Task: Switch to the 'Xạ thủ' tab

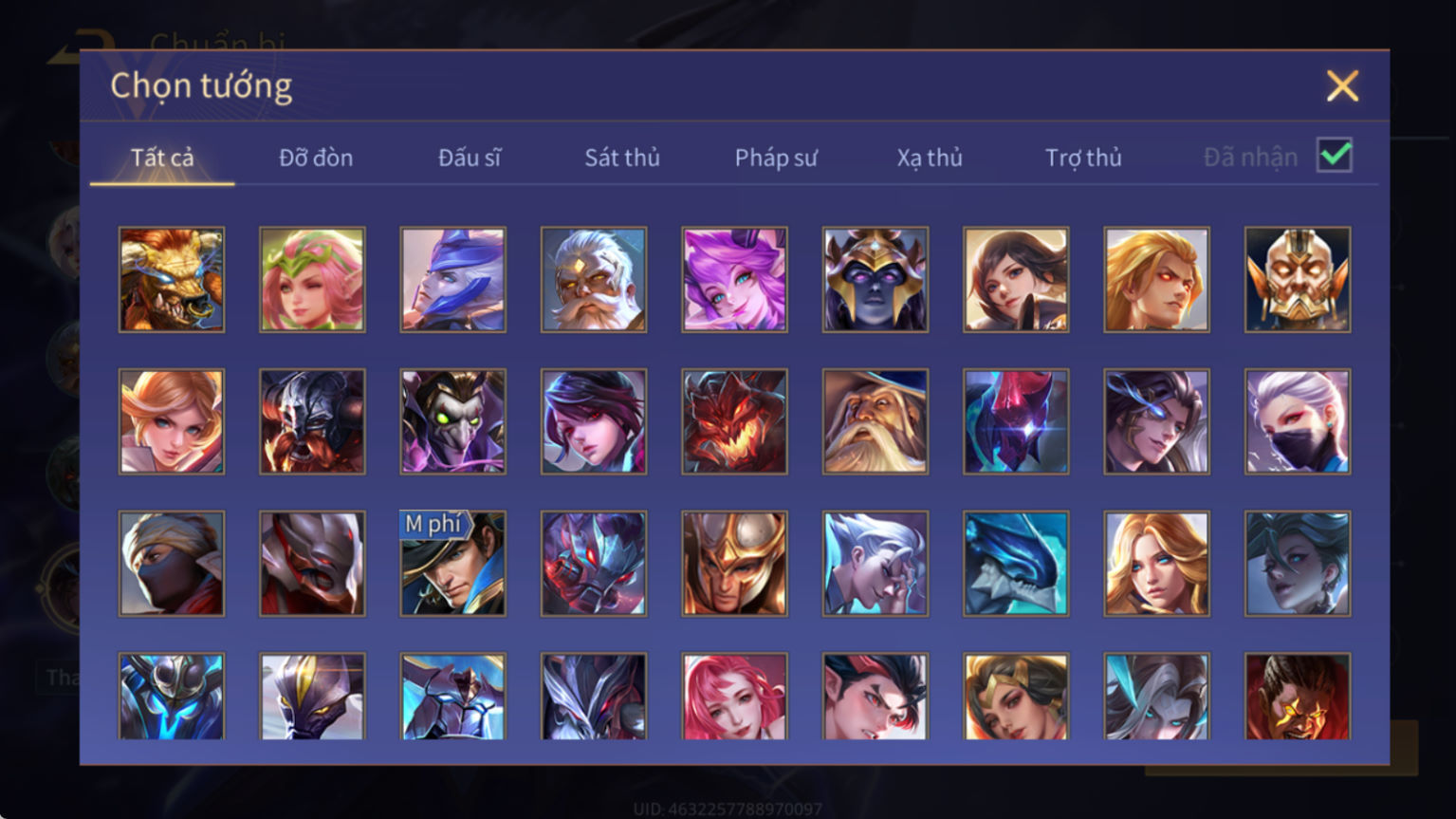Action: pyautogui.click(x=930, y=158)
